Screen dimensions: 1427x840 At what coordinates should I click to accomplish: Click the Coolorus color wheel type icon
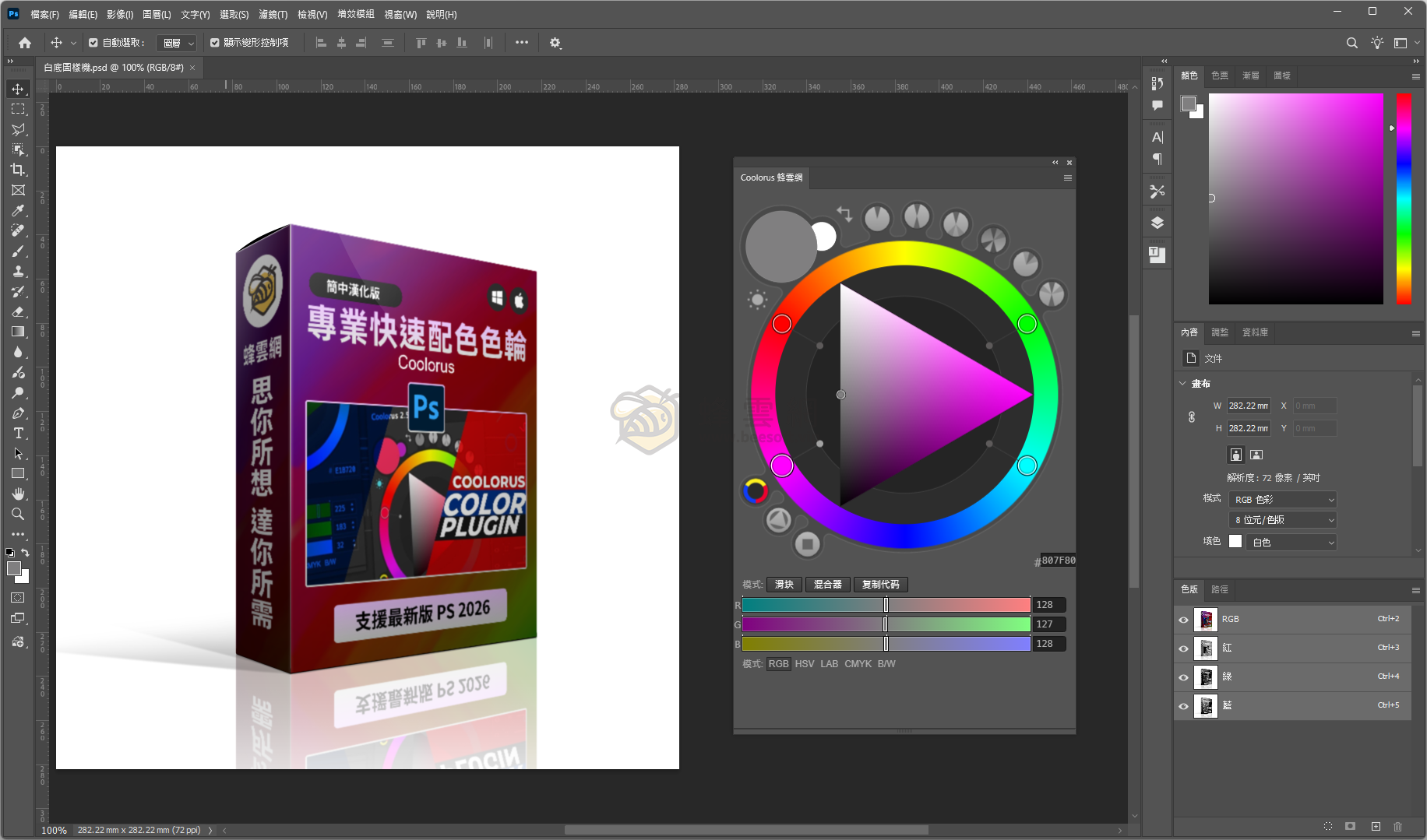point(755,490)
